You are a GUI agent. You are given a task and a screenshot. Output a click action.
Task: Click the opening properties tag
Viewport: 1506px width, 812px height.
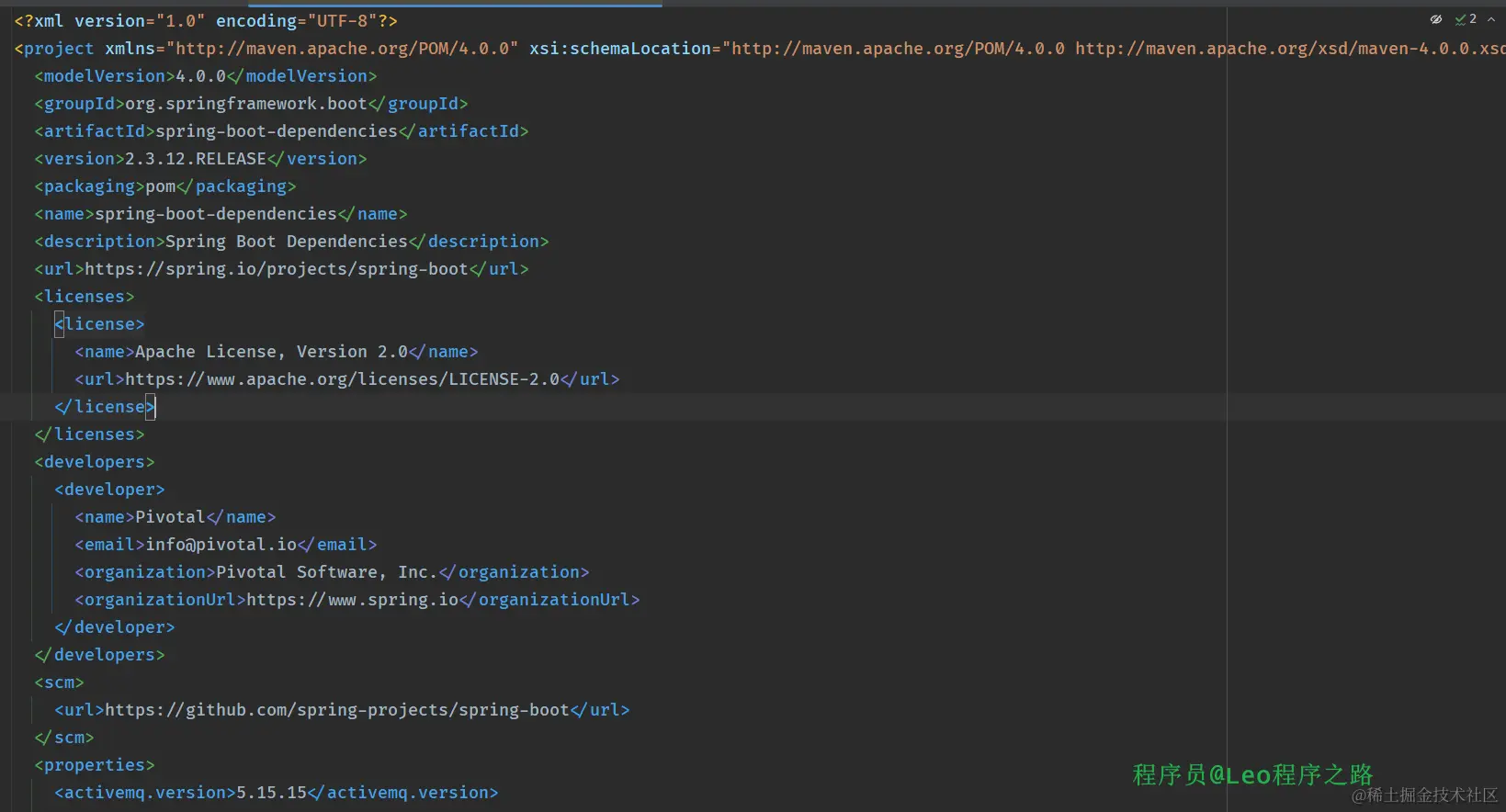95,765
